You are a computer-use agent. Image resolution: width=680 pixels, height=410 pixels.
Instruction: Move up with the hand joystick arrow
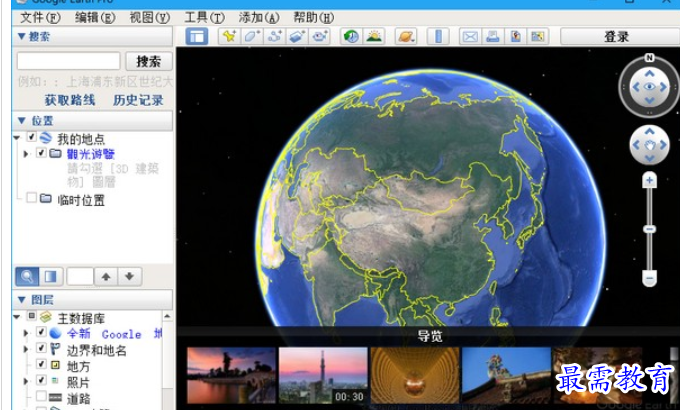click(x=649, y=131)
